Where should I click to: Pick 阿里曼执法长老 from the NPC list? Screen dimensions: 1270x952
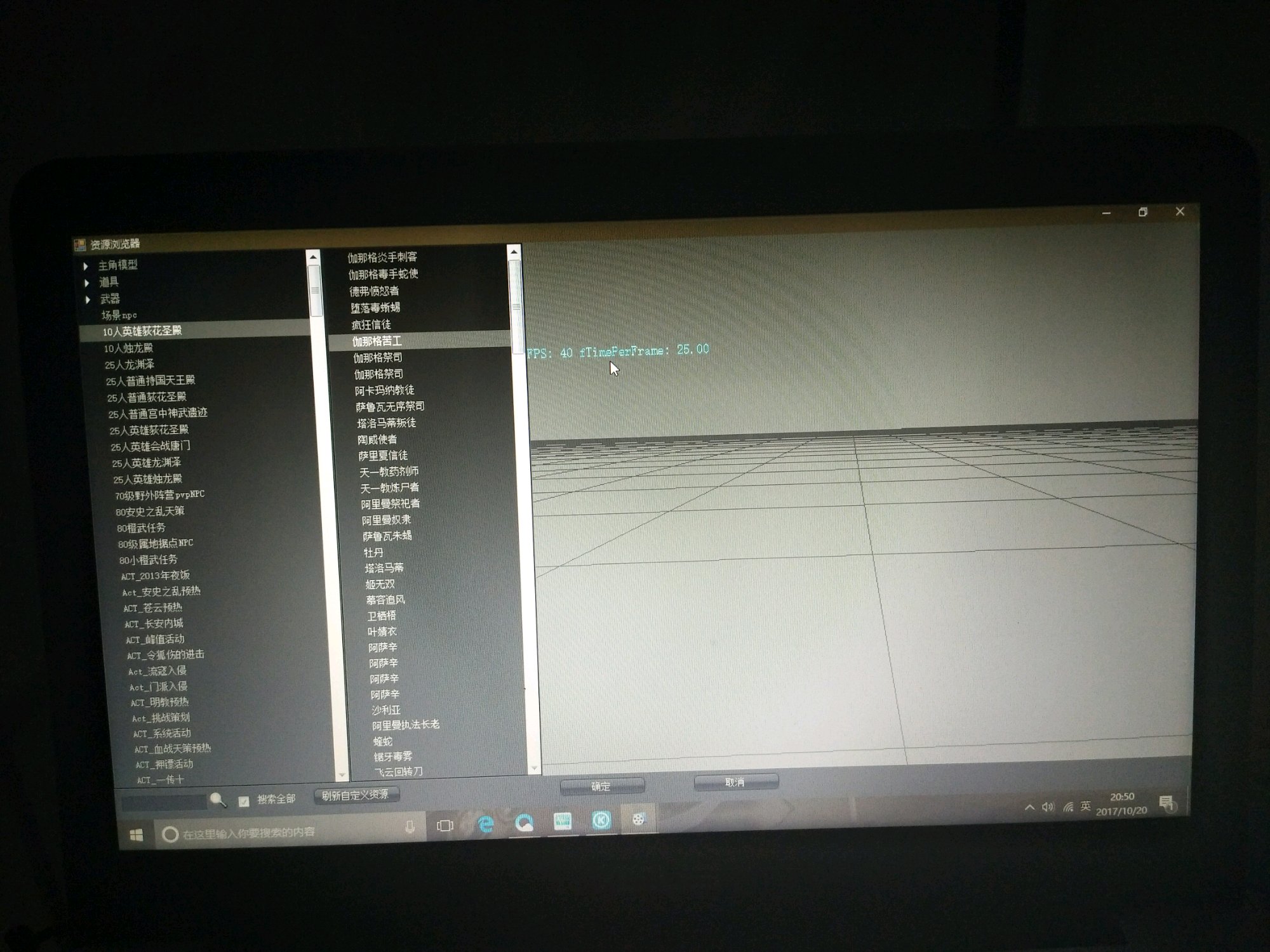[x=406, y=725]
